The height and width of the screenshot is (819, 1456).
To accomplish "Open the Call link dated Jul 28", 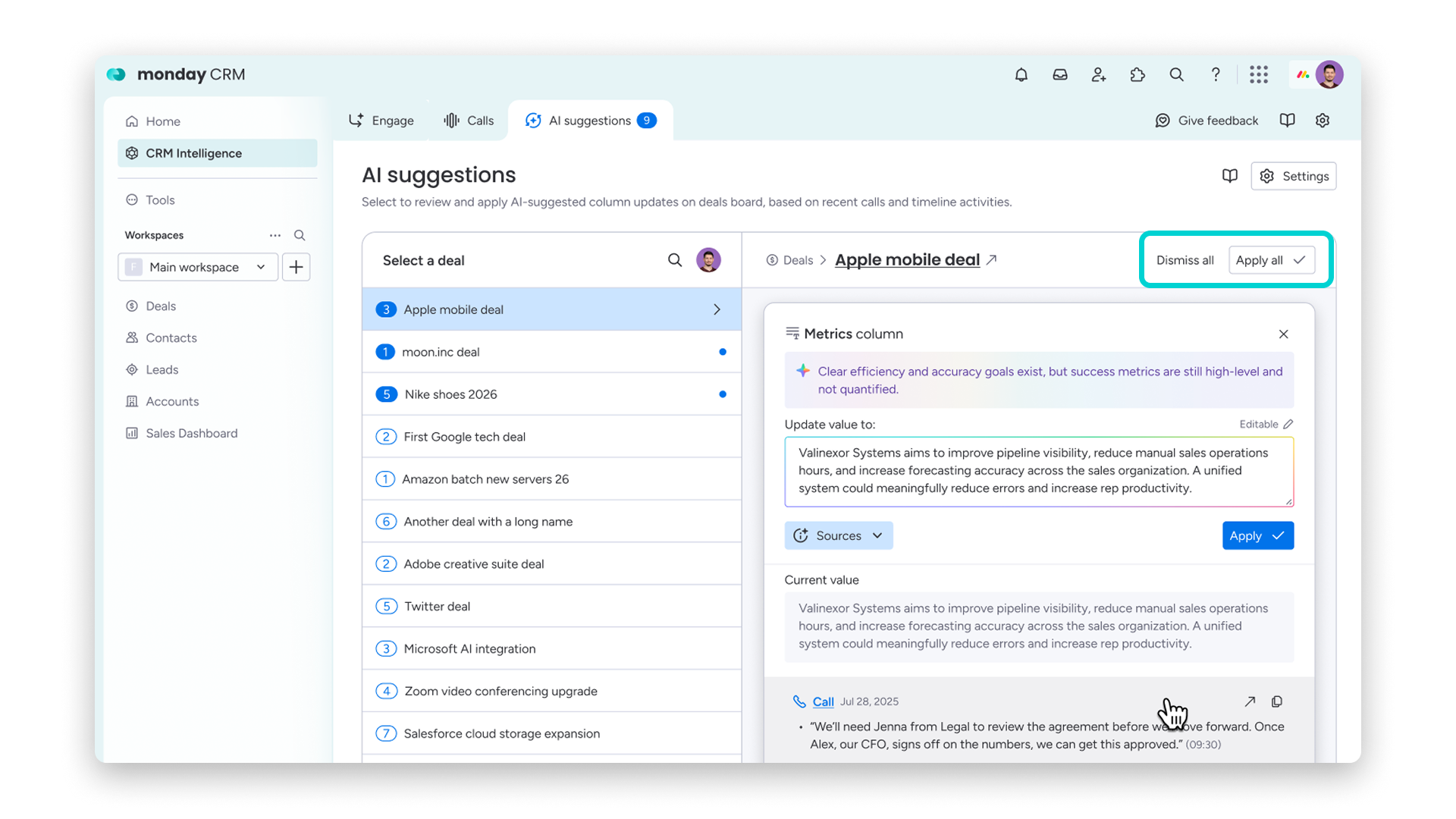I will pyautogui.click(x=823, y=702).
